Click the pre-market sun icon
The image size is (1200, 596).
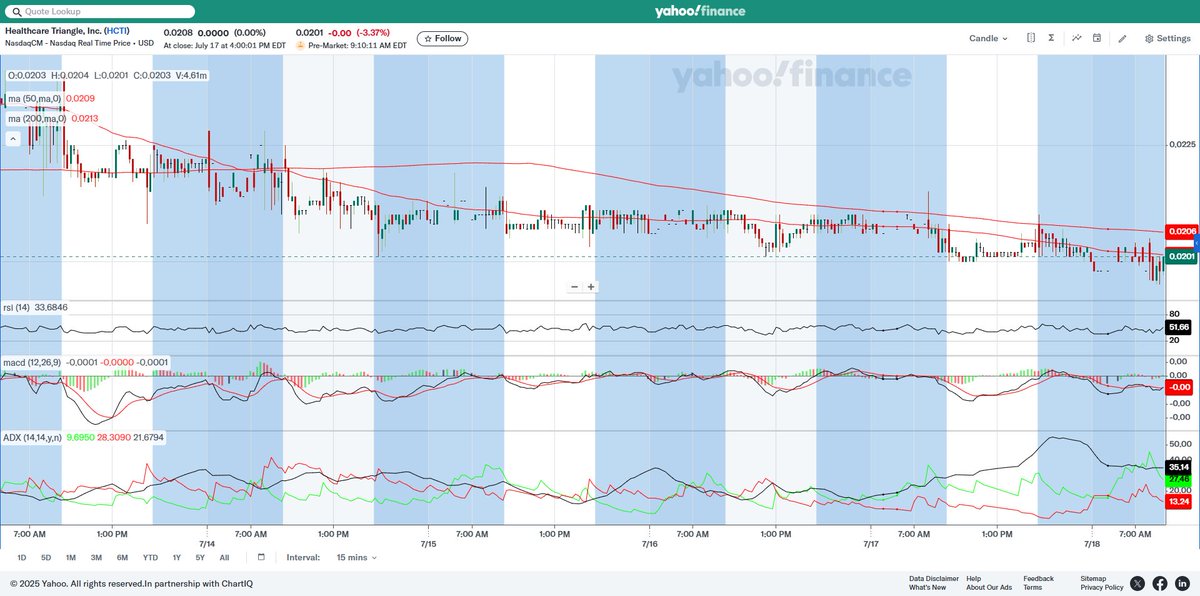(x=300, y=45)
